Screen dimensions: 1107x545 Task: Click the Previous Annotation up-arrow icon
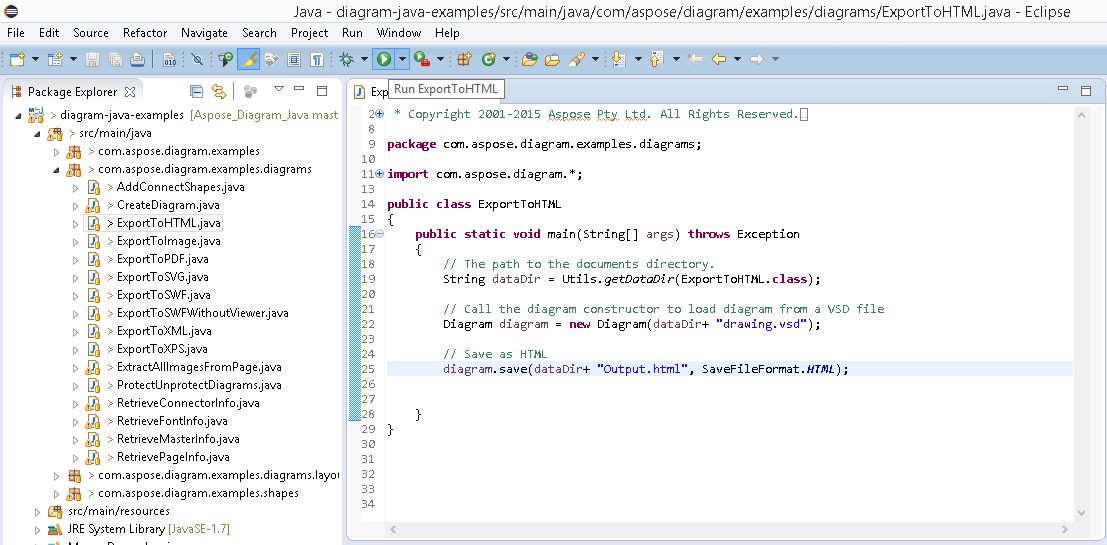(657, 59)
